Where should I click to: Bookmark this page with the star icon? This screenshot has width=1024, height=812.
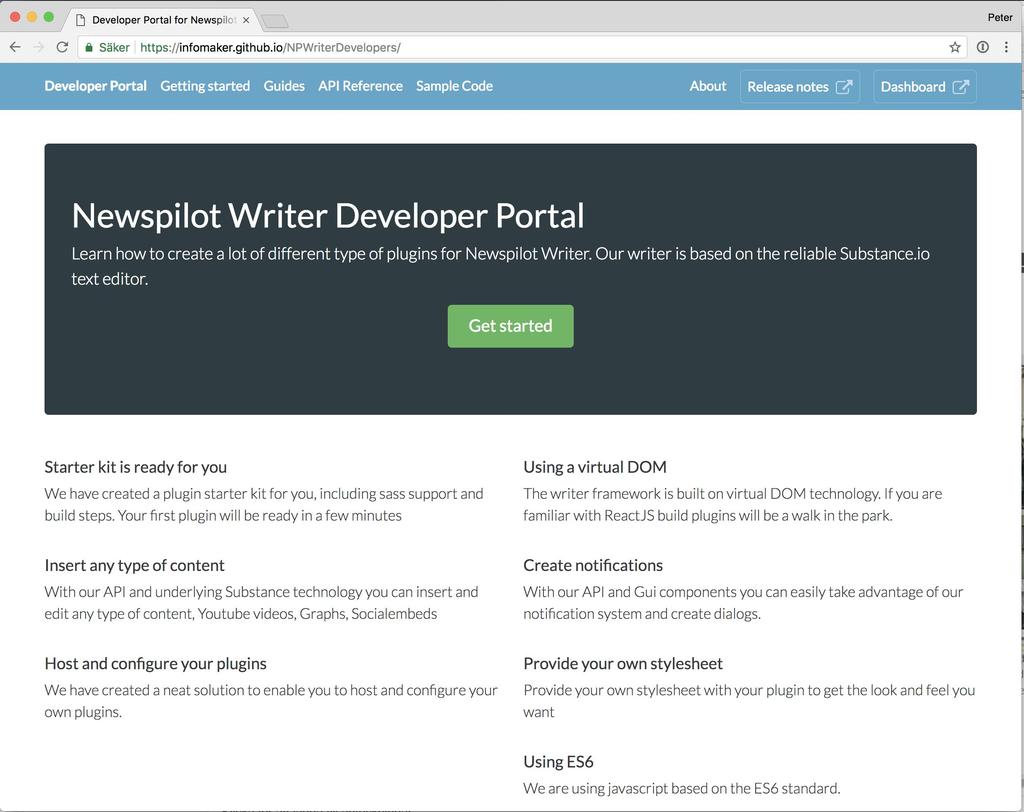coord(955,47)
